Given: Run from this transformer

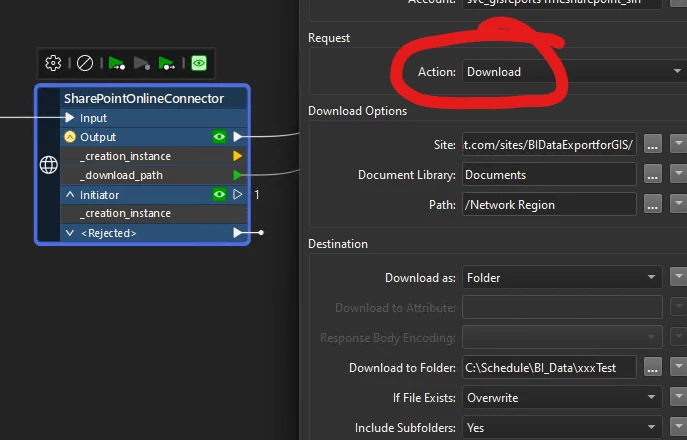Looking at the screenshot, I should tap(167, 64).
